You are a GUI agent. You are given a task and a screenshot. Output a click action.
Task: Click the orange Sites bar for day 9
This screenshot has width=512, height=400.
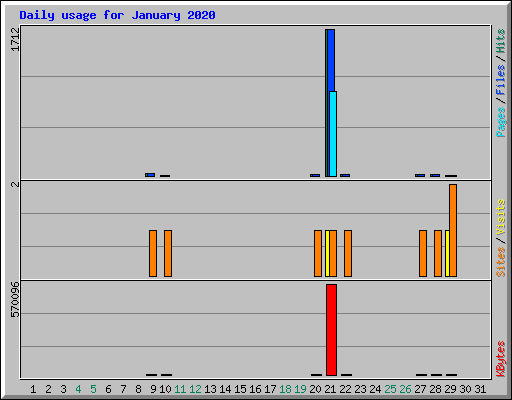click(153, 253)
